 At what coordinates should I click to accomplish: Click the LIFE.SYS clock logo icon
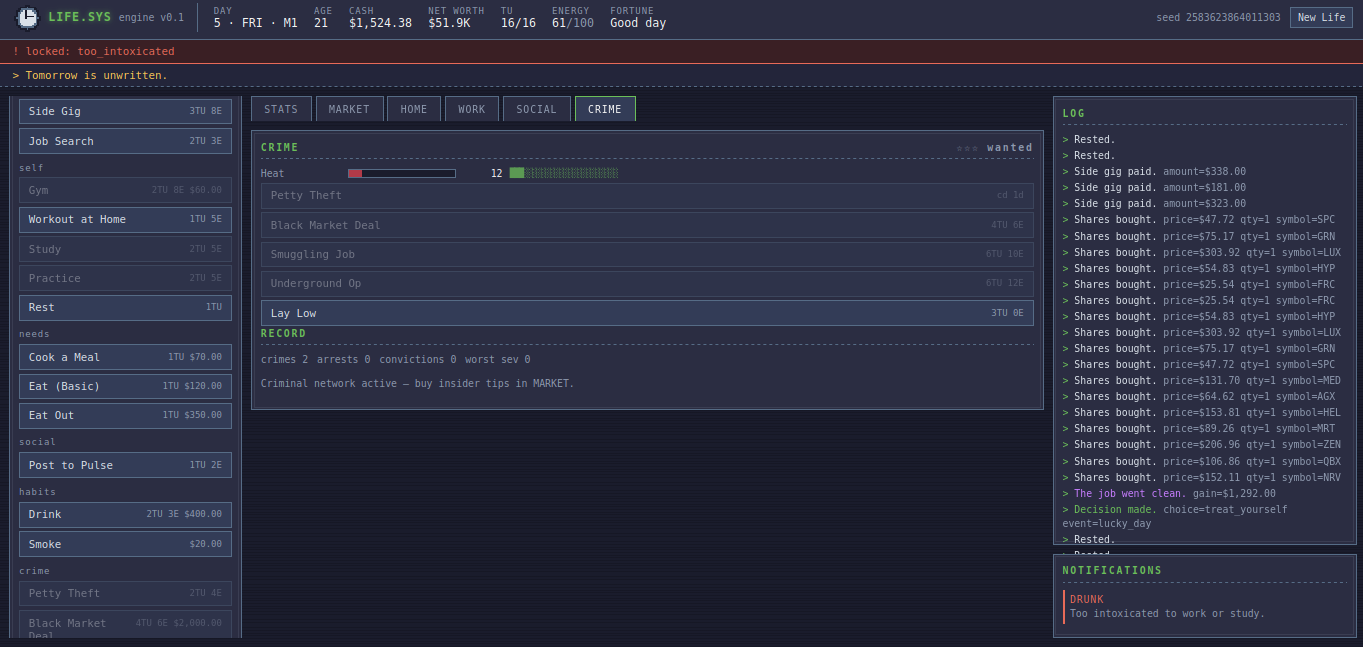[x=27, y=17]
